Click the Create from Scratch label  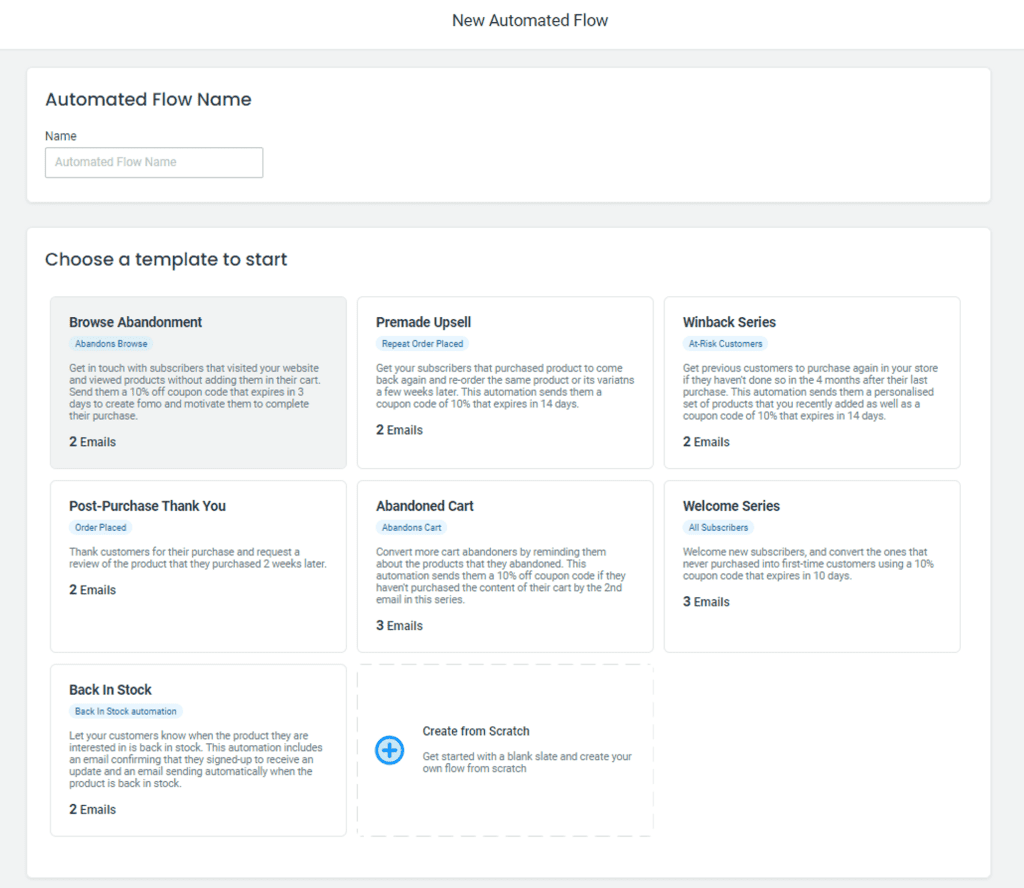476,731
